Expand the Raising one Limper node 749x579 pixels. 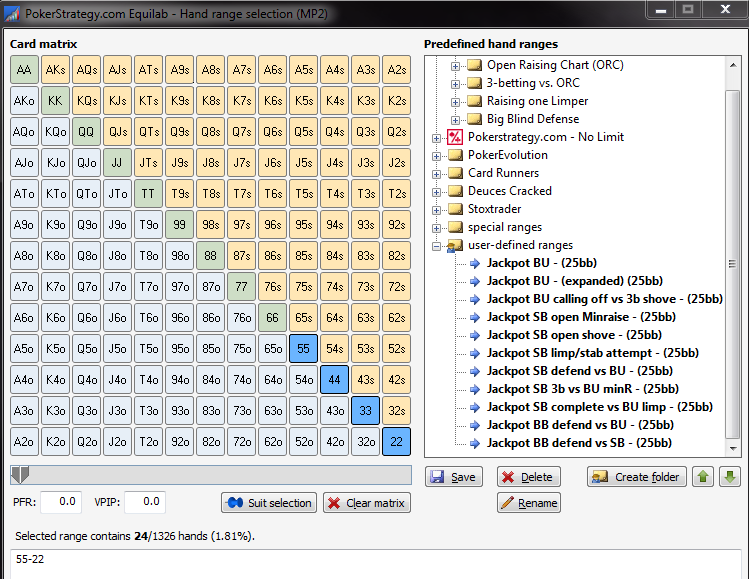[x=455, y=102]
